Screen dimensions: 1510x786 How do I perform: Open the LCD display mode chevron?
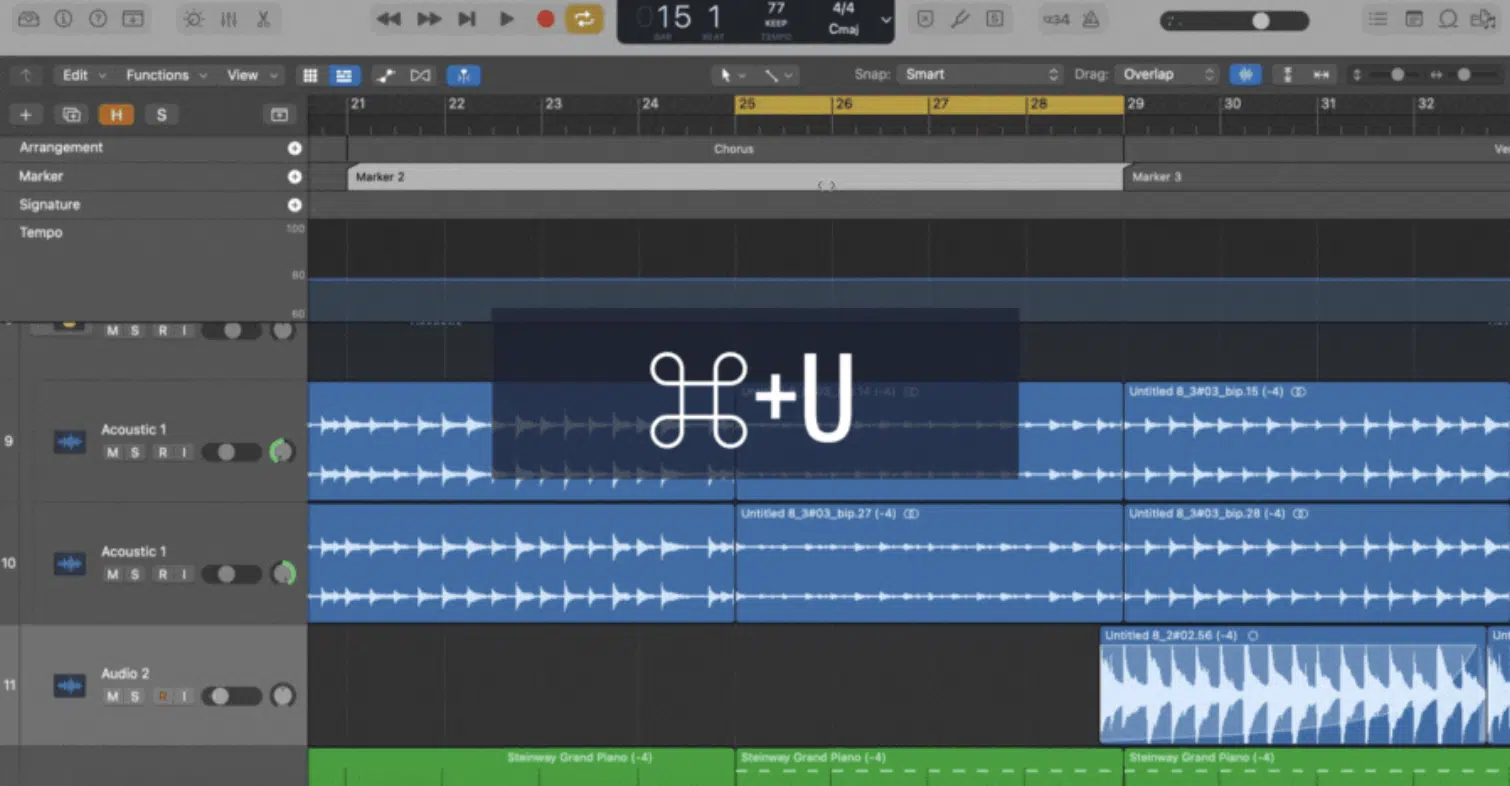point(886,19)
